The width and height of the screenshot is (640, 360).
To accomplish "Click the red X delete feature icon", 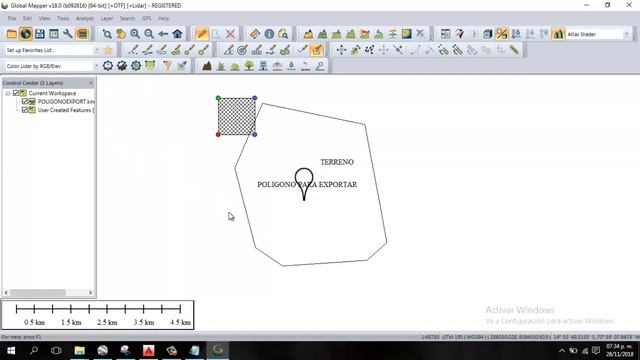I will point(230,34).
